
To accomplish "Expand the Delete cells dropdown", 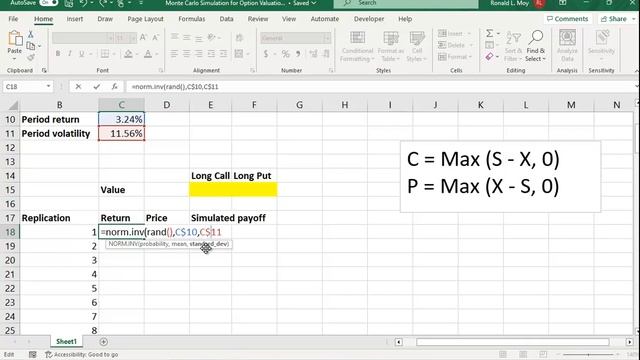I will tap(471, 45).
